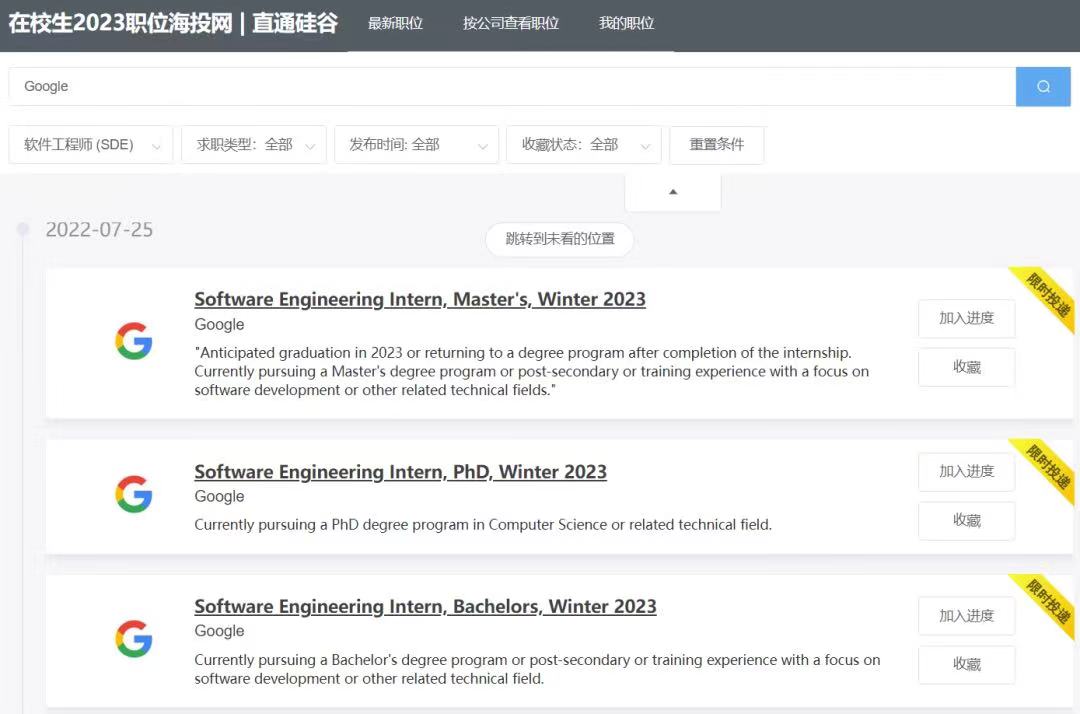
Task: Open the 求职类型 dropdown
Action: 254,145
